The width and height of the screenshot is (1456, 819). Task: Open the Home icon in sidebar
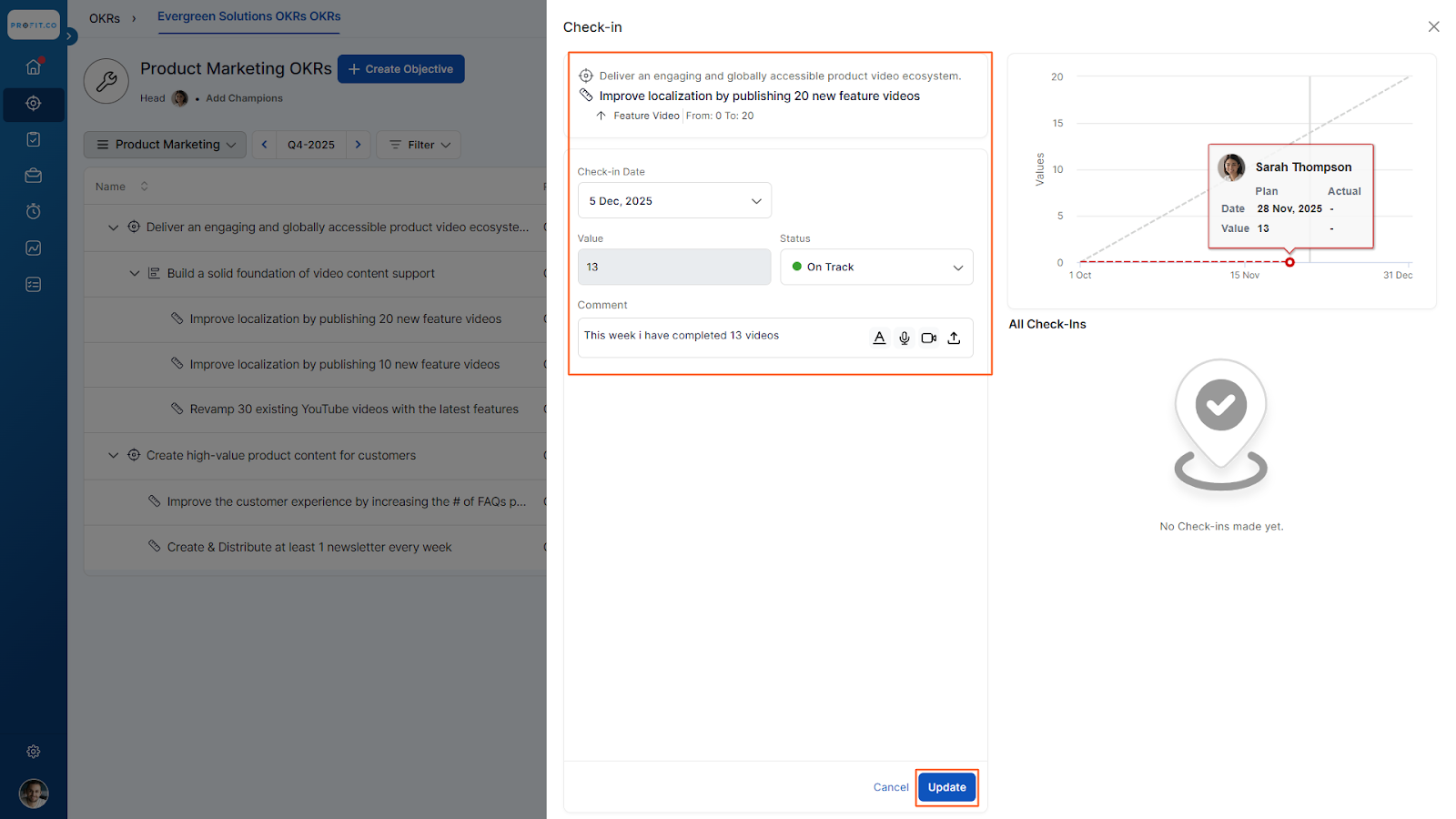(34, 66)
